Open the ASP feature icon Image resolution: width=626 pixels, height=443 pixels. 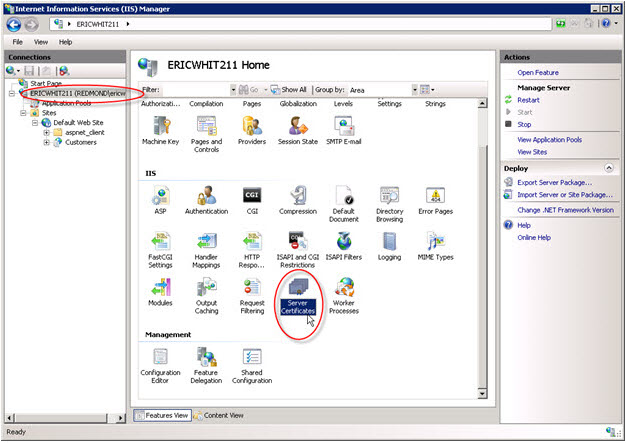click(x=160, y=200)
